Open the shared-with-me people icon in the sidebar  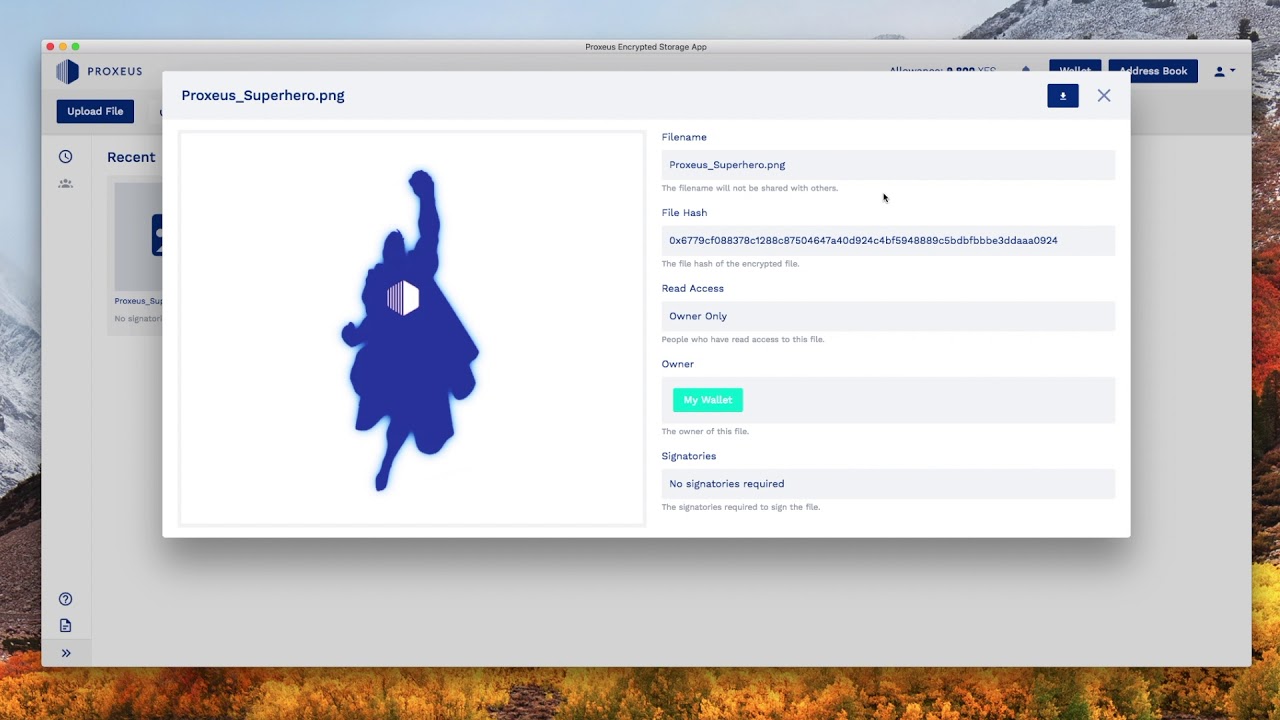(x=65, y=184)
